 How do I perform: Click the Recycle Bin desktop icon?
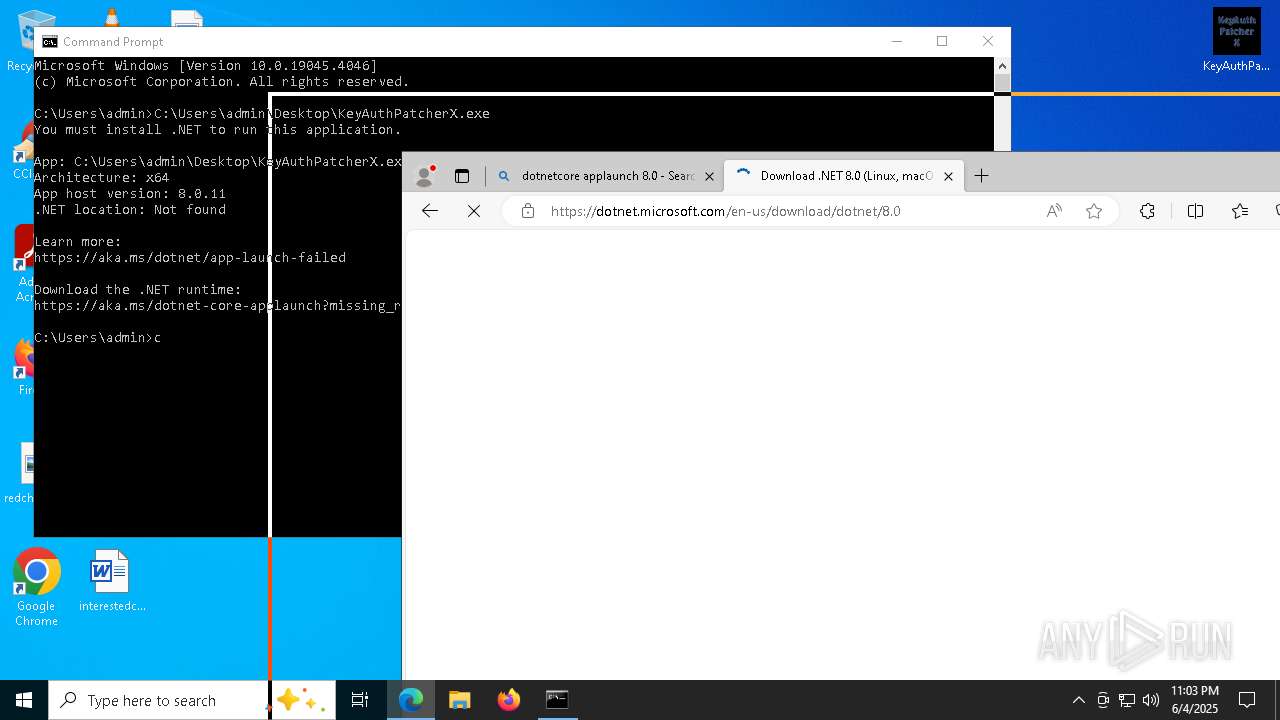pos(20,41)
